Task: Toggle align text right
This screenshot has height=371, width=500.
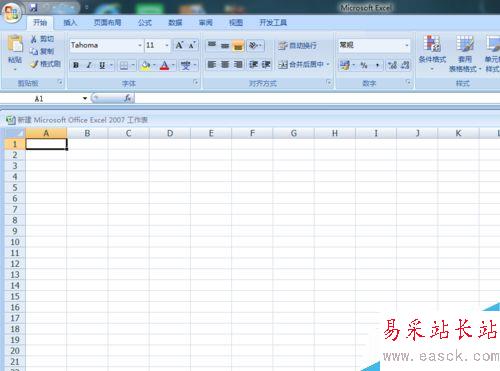Action: (x=238, y=64)
